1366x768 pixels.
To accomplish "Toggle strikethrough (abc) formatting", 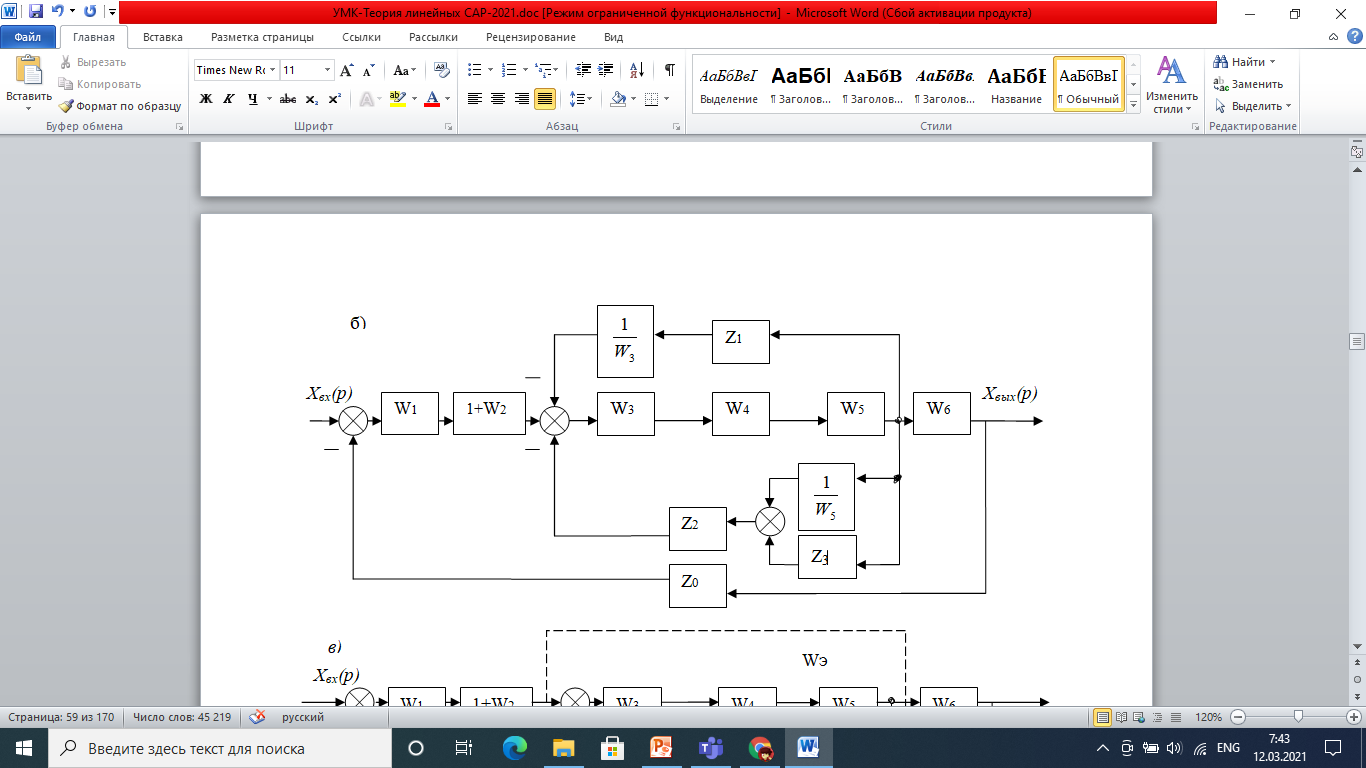I will [x=288, y=99].
